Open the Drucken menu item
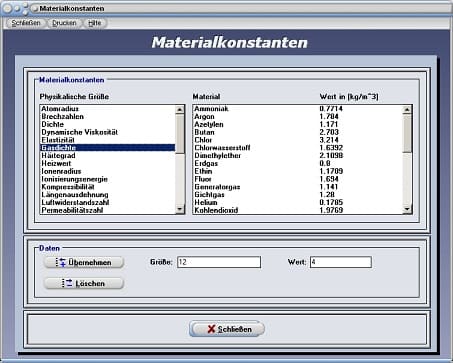453x363 pixels. click(64, 23)
